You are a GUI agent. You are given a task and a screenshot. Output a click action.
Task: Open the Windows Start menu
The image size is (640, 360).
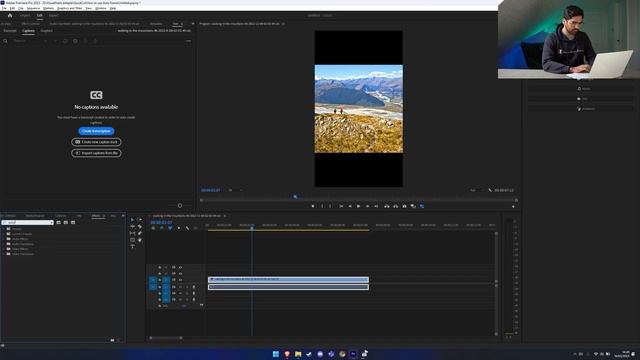(x=276, y=354)
